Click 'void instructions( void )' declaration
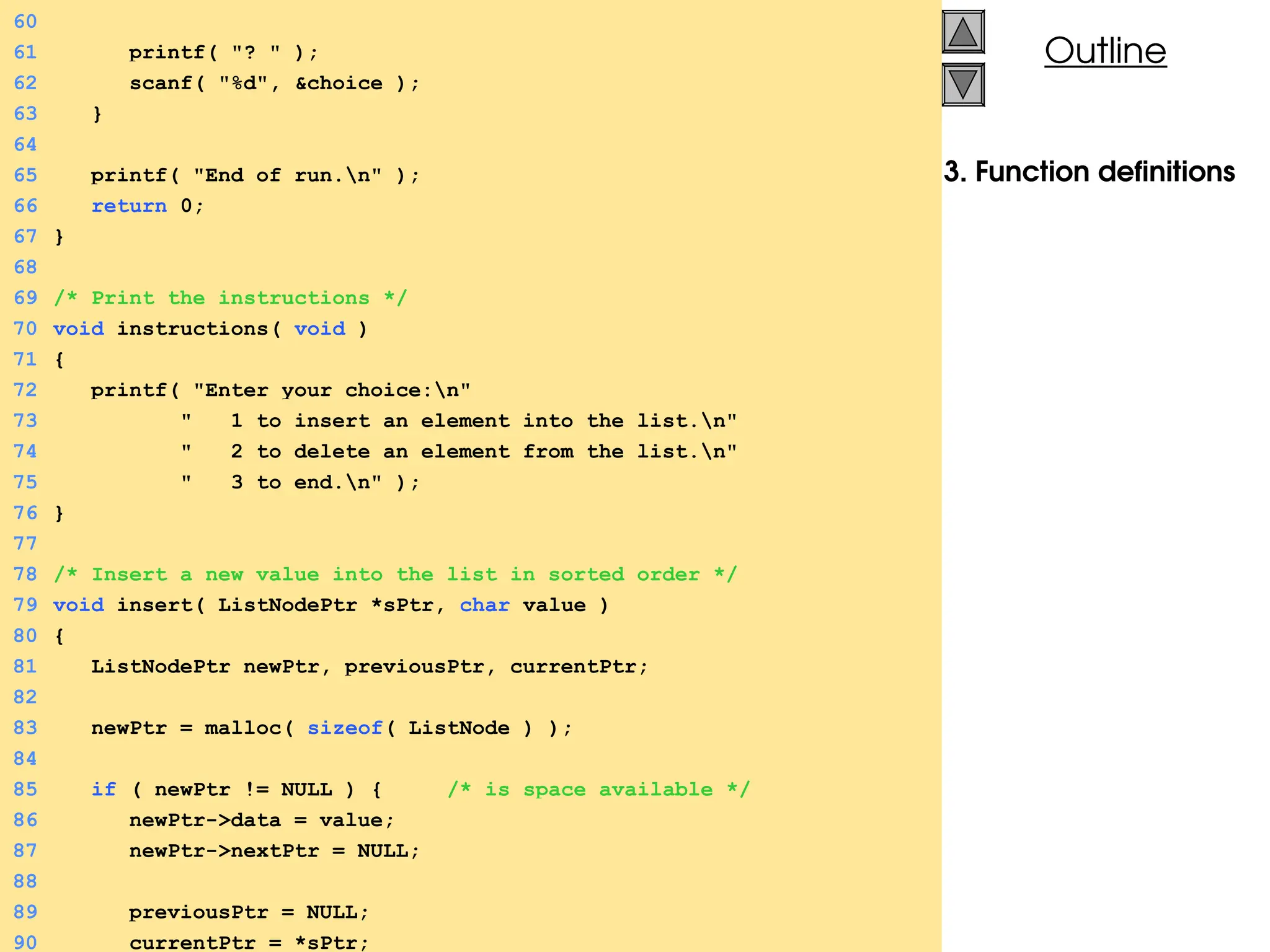The width and height of the screenshot is (1270, 952). point(210,328)
